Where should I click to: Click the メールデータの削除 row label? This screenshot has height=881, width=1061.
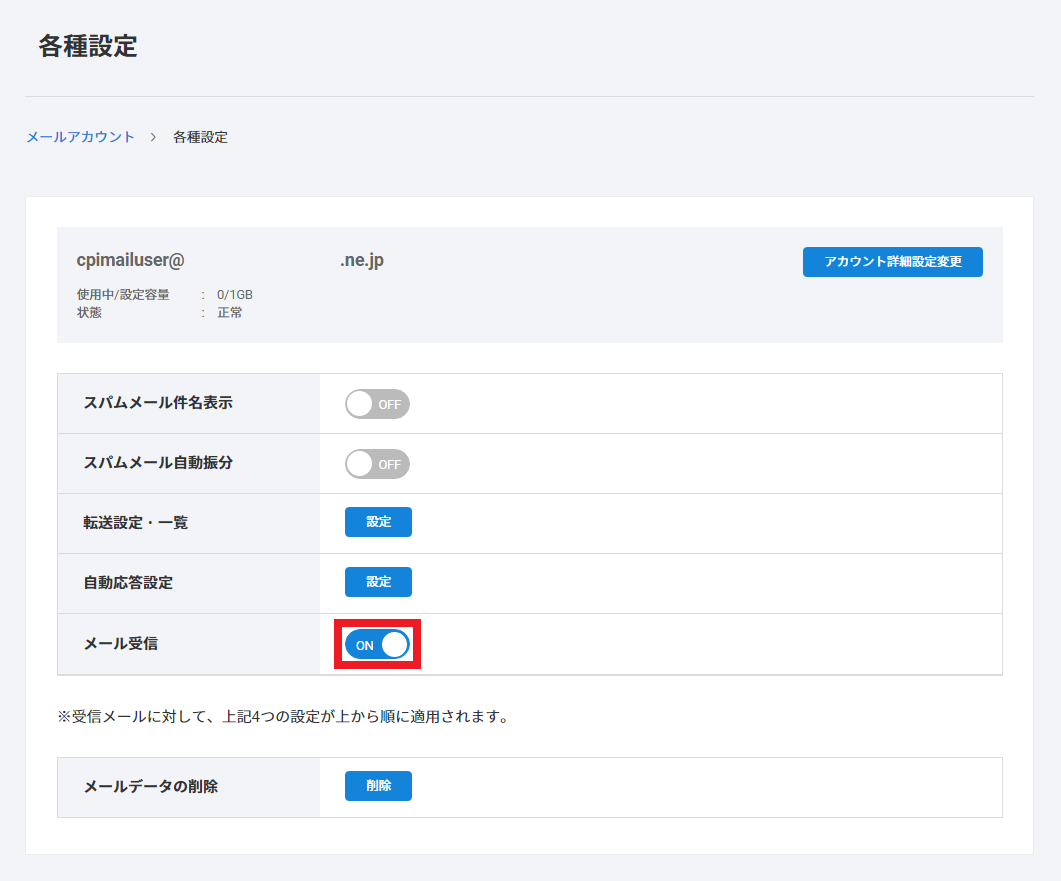tap(150, 787)
